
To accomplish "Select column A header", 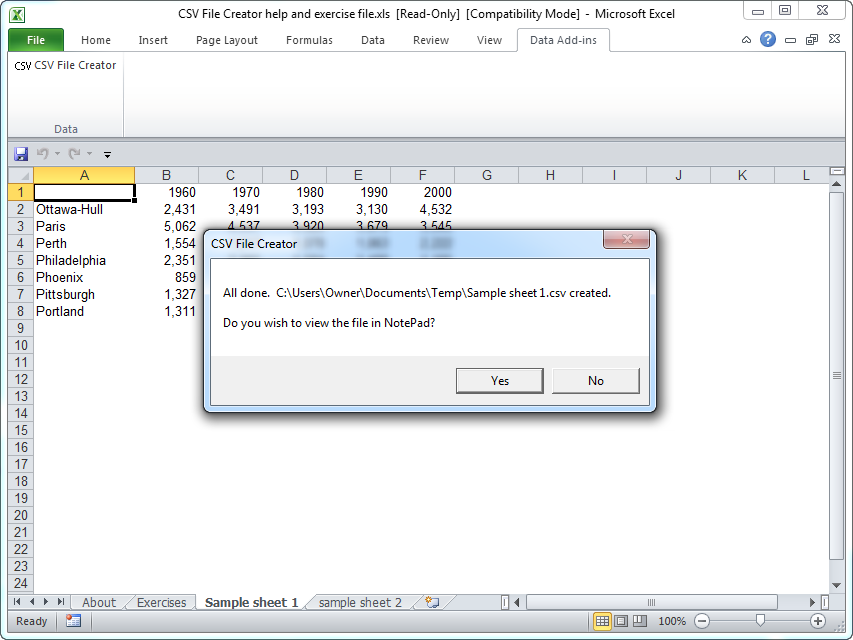I will (84, 175).
